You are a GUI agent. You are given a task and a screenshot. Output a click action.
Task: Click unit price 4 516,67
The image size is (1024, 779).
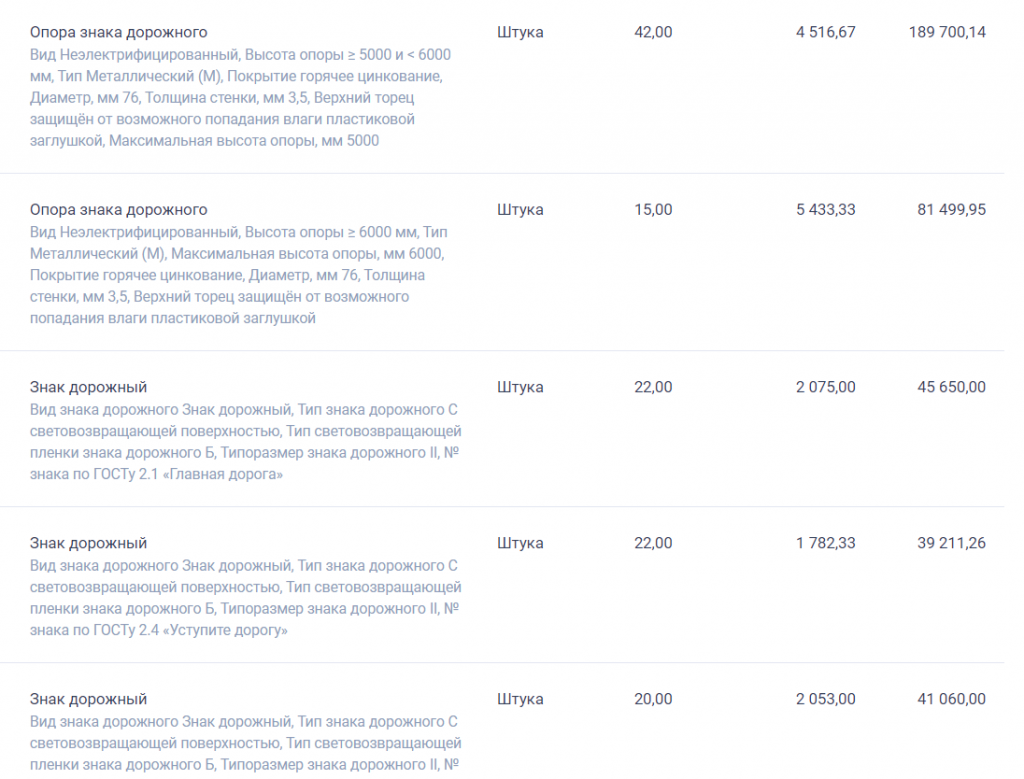pos(825,32)
